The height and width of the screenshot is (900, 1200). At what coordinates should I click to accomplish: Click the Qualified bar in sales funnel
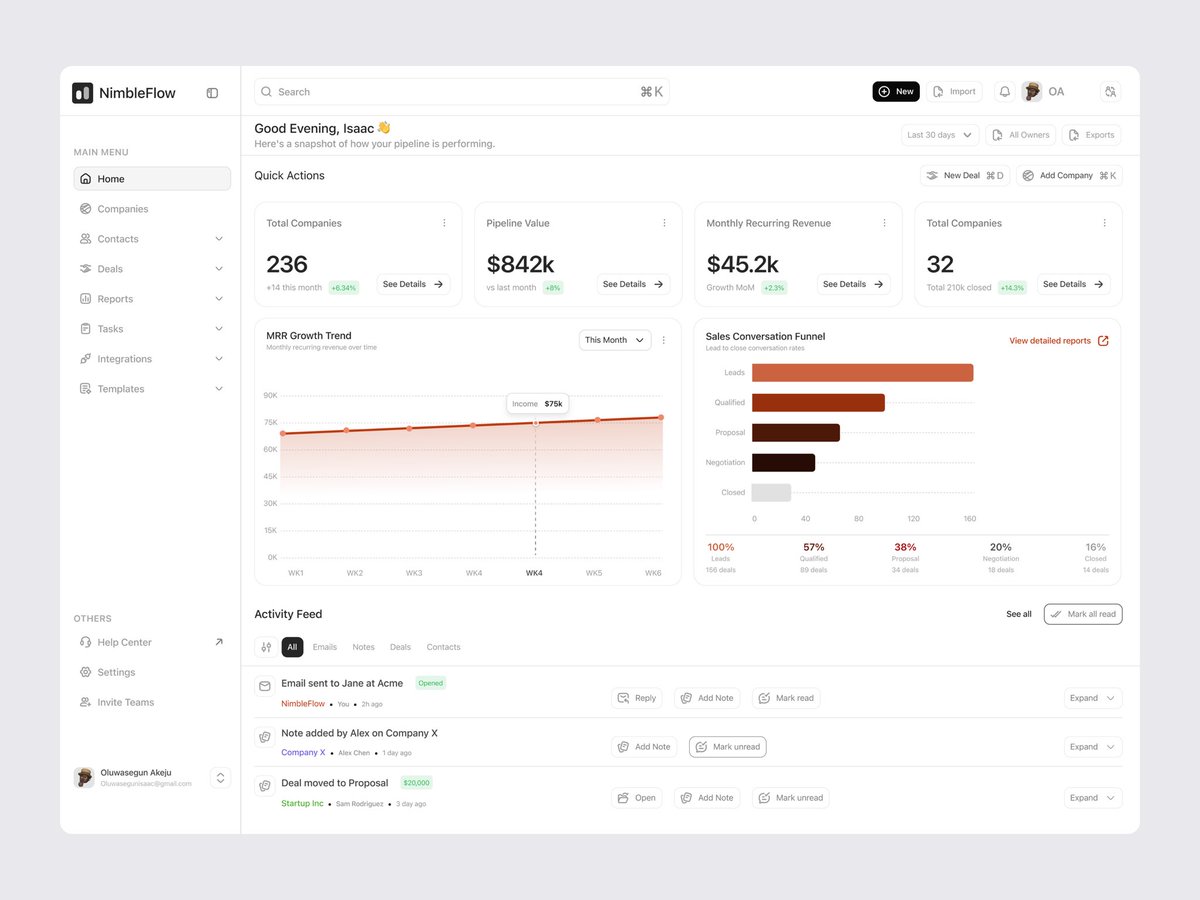point(818,403)
